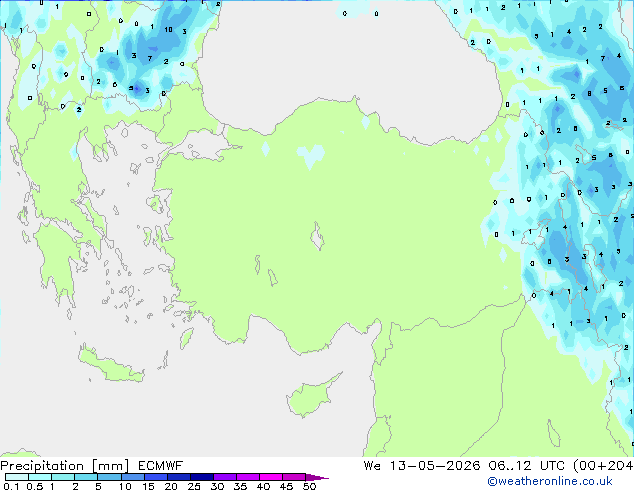Choose the 35–40 mm violet legend swatch
Viewport: 634px width, 490px height.
[248, 477]
